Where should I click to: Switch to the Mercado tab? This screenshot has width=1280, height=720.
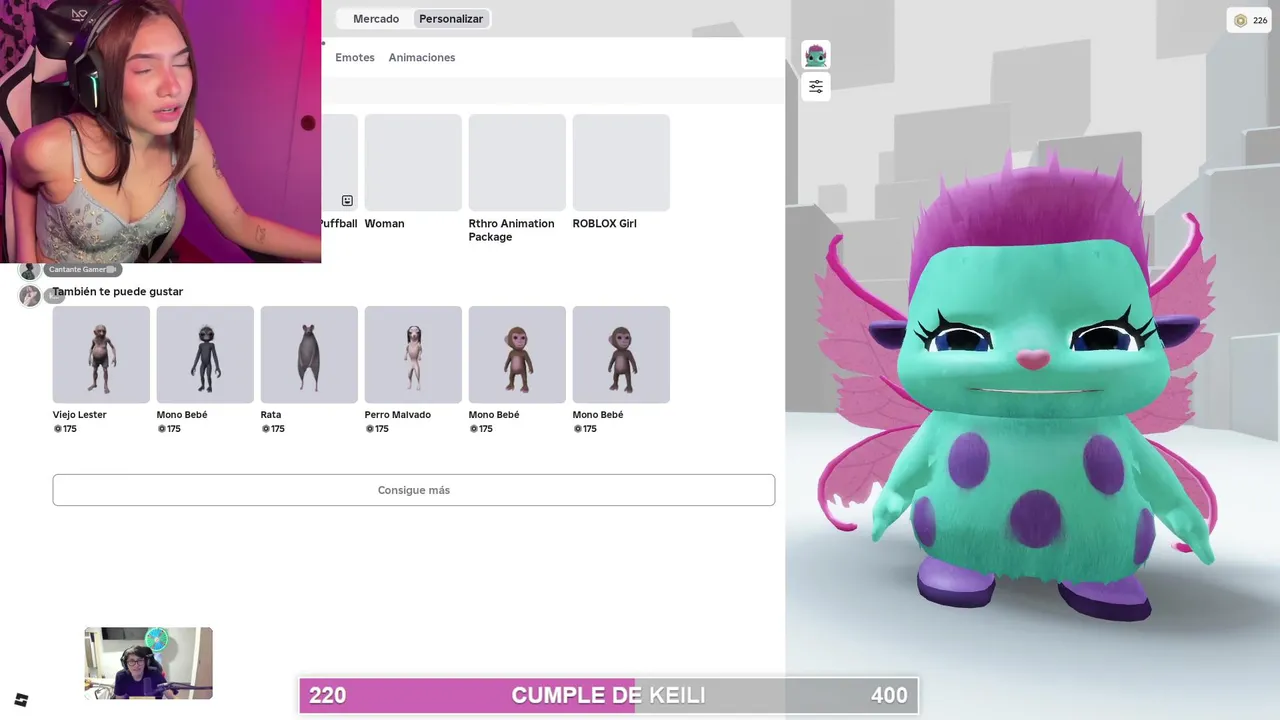point(376,19)
